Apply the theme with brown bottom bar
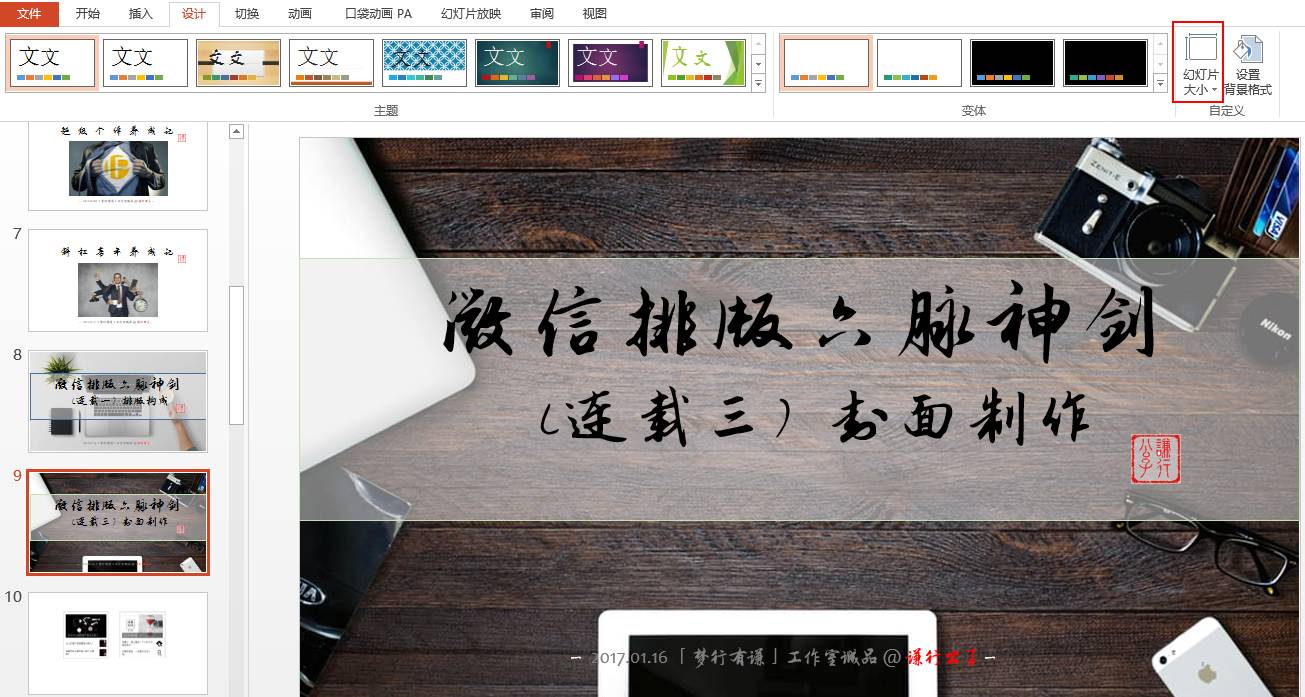This screenshot has height=697, width=1305. click(x=331, y=63)
